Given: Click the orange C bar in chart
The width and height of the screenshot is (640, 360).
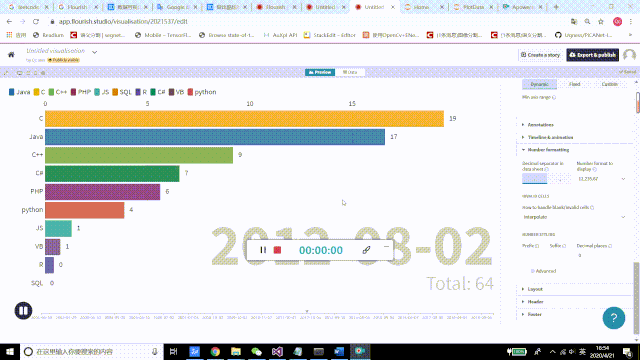Looking at the screenshot, I should coord(244,118).
